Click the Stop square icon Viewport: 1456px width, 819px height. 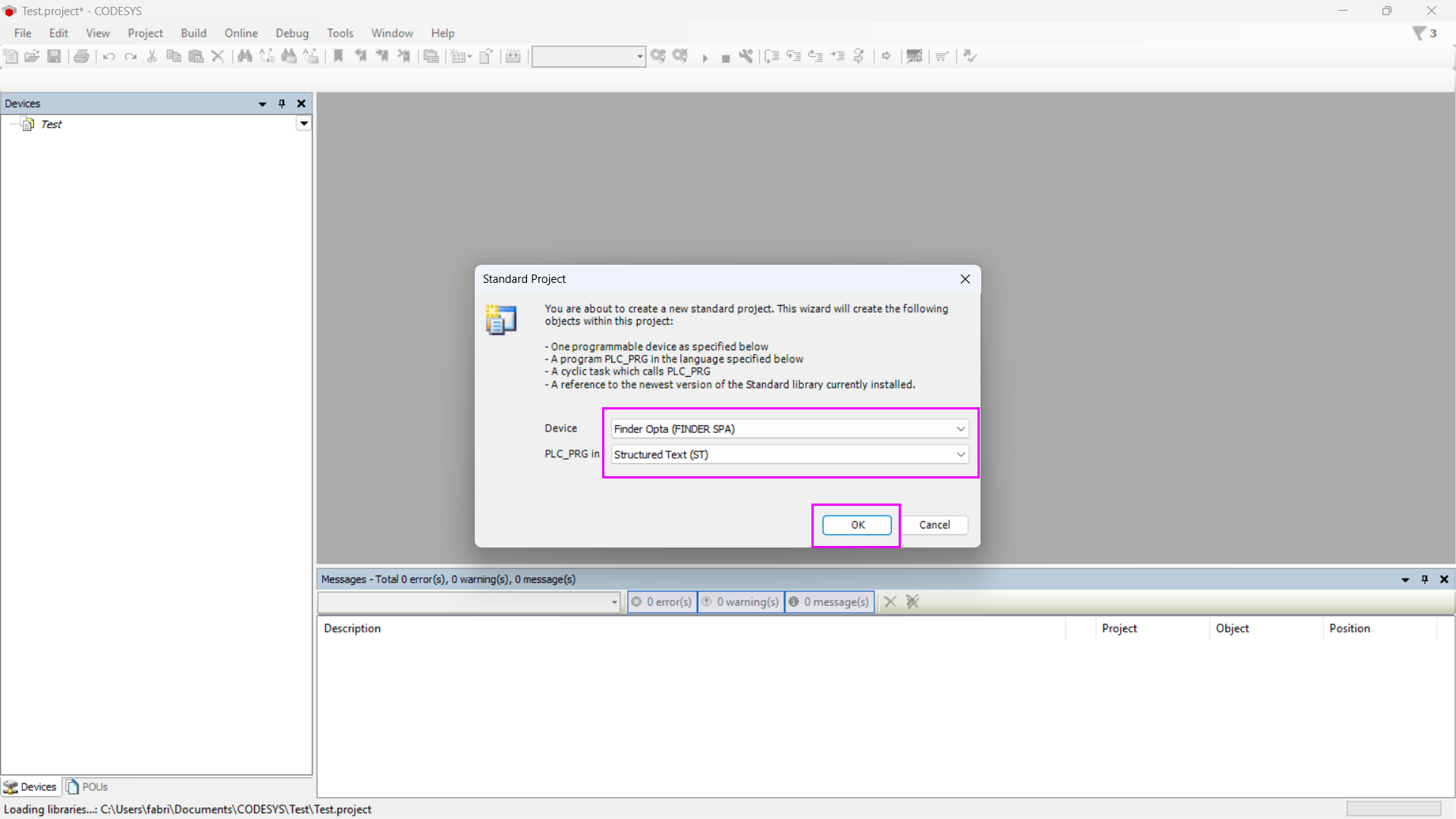(725, 58)
